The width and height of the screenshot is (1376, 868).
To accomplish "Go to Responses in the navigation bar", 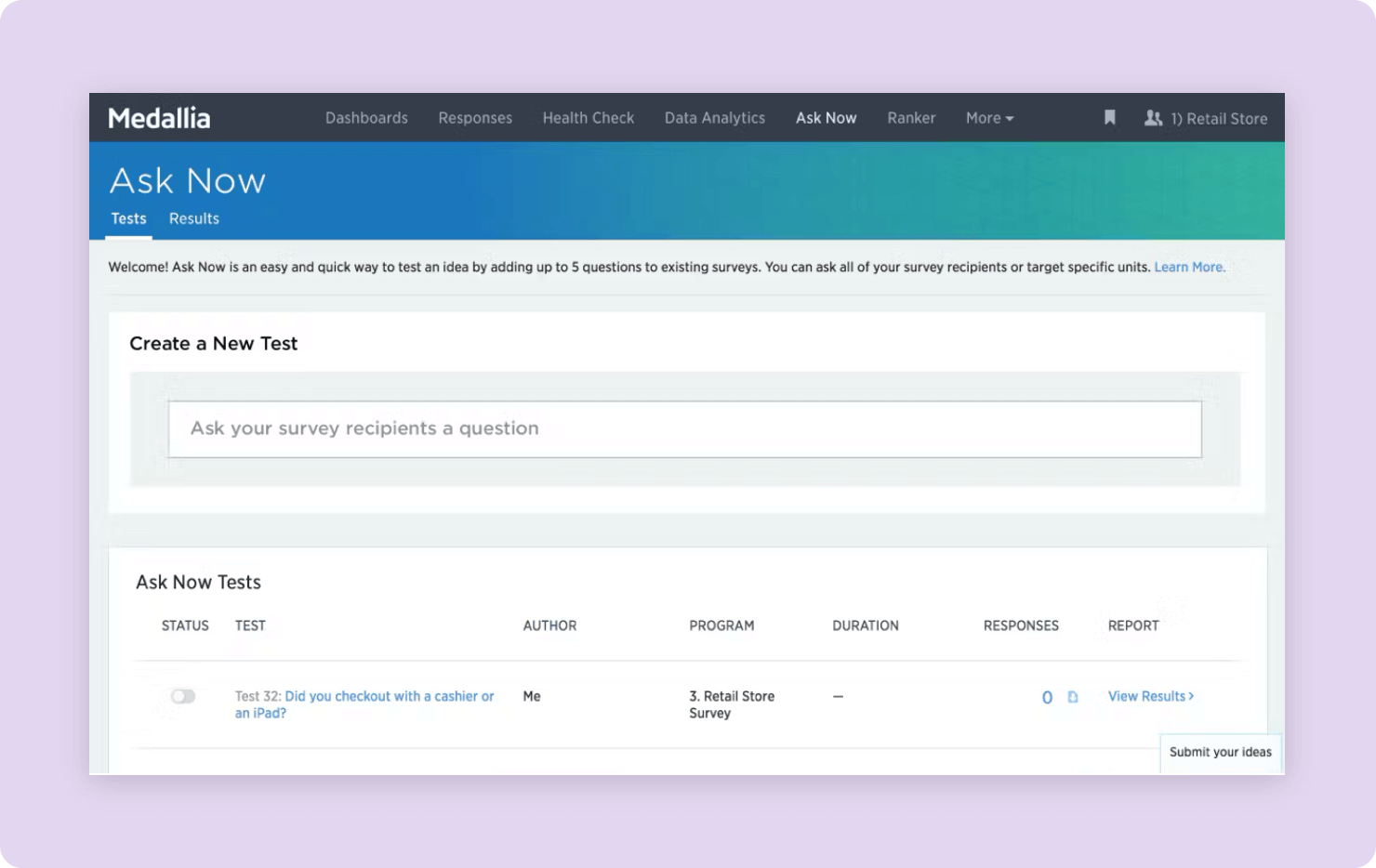I will (x=475, y=118).
